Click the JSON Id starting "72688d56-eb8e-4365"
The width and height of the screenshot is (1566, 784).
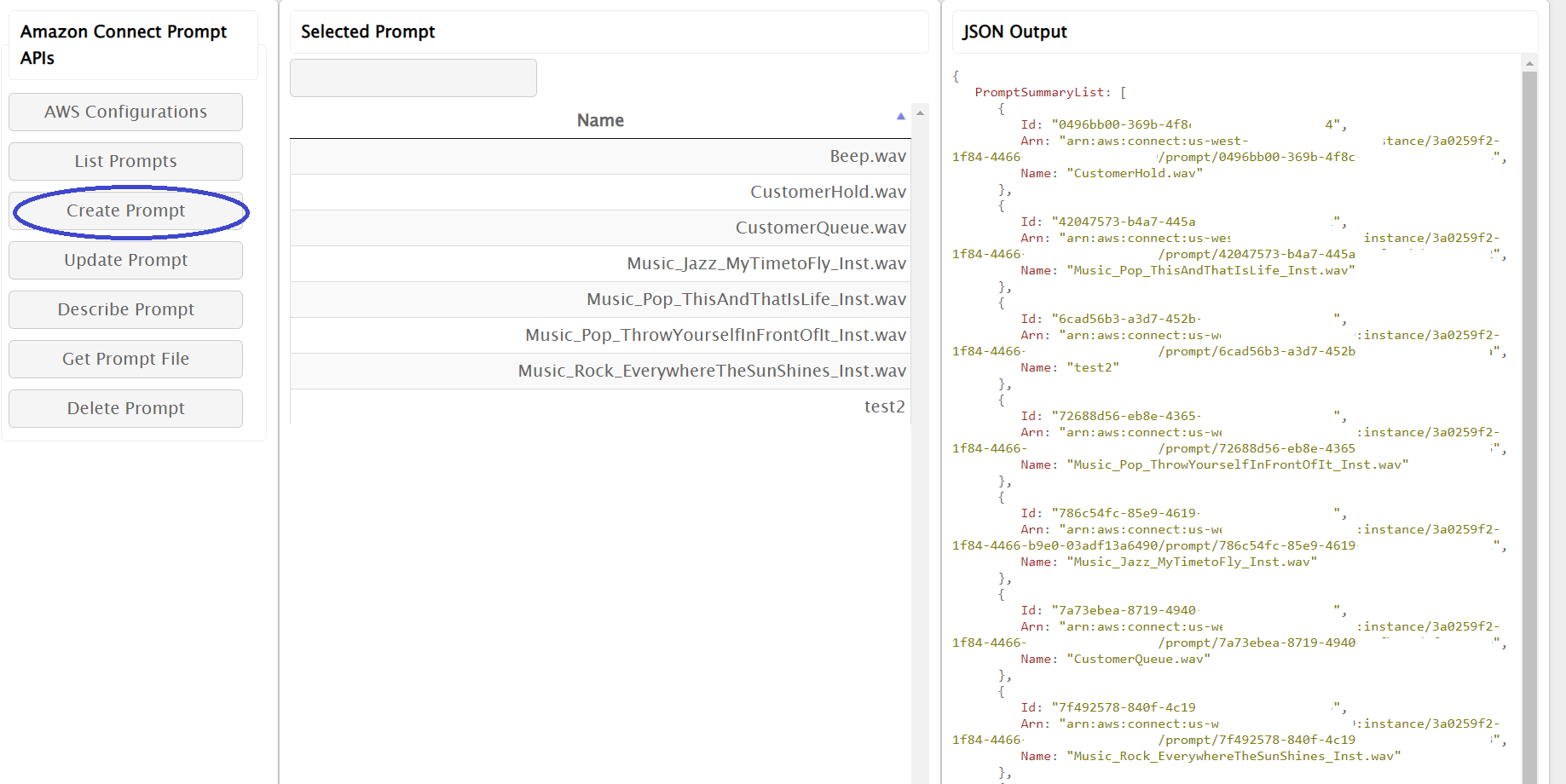[1125, 416]
